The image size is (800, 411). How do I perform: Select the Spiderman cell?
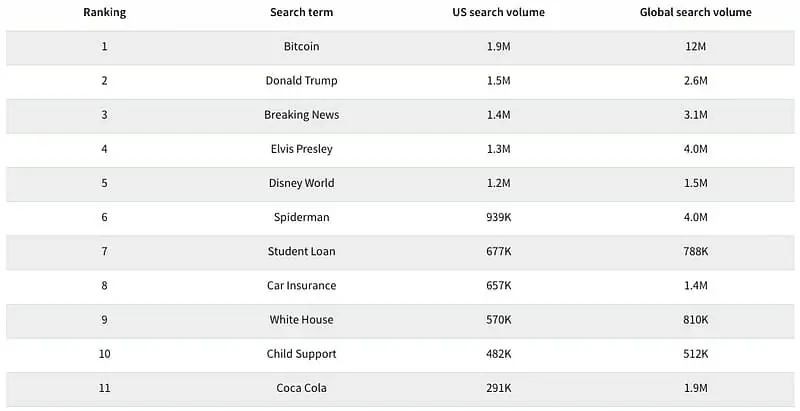[x=301, y=217]
